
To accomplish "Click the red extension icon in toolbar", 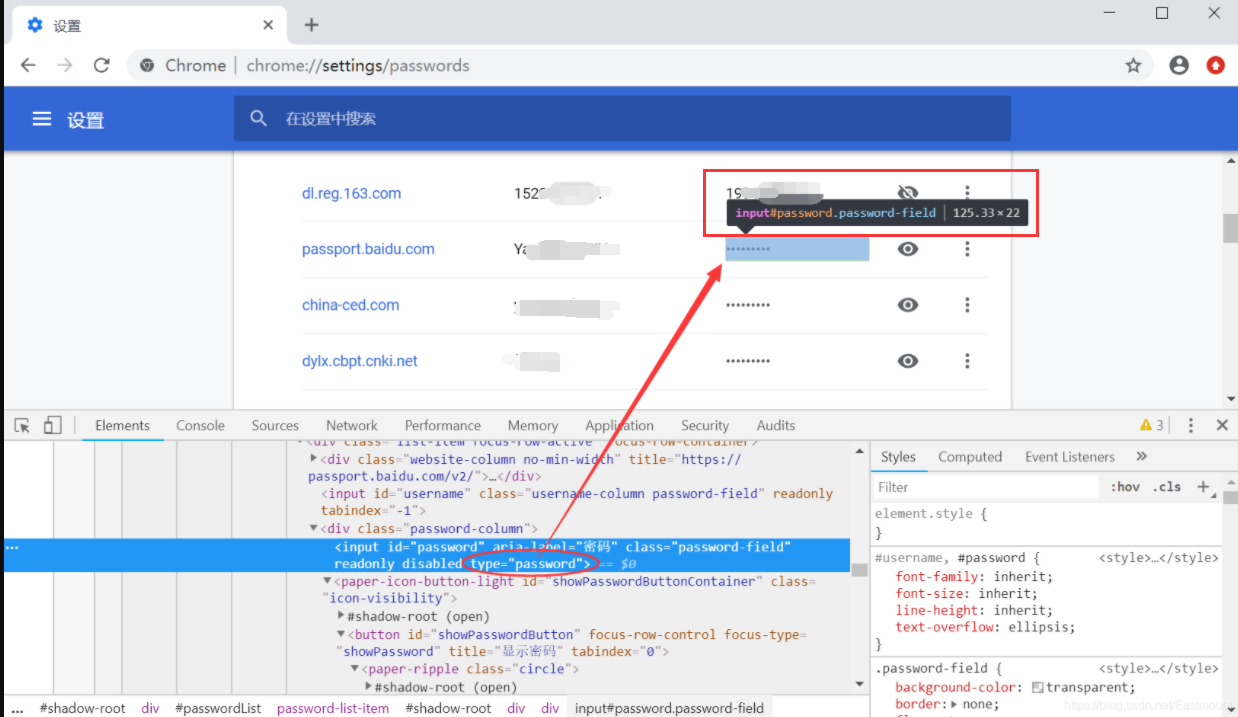I will 1215,65.
